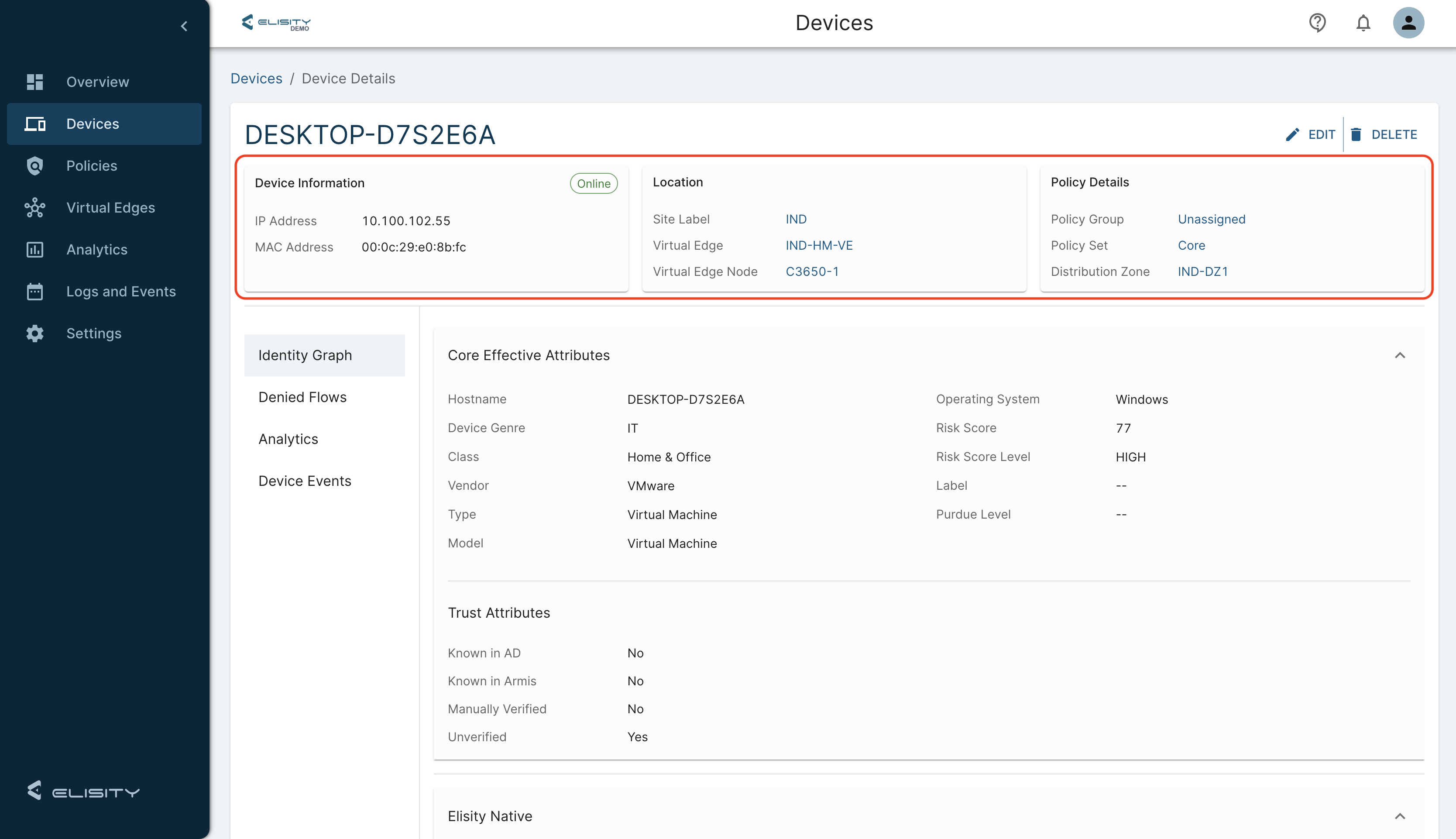Image resolution: width=1456 pixels, height=839 pixels.
Task: Open the notifications bell
Action: (x=1363, y=23)
